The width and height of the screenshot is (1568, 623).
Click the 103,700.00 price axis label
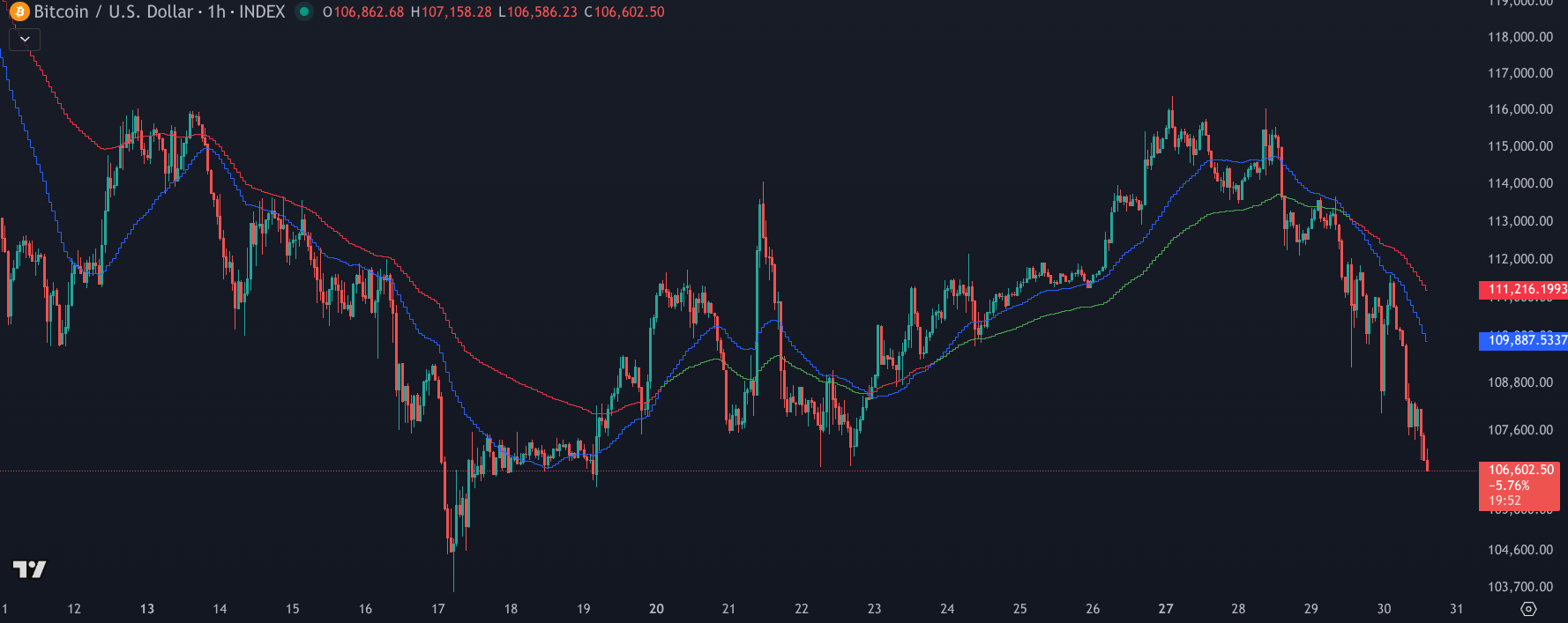pos(1520,587)
